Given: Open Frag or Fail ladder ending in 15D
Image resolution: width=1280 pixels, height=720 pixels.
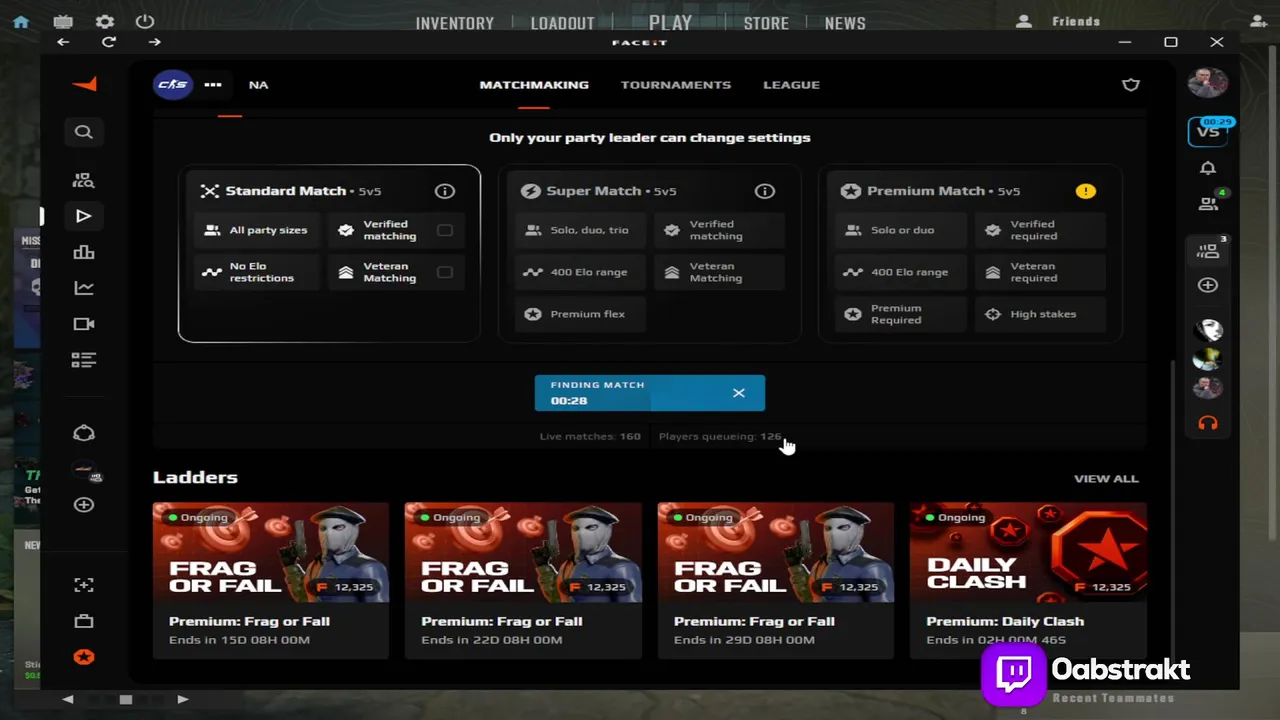Looking at the screenshot, I should pyautogui.click(x=270, y=580).
